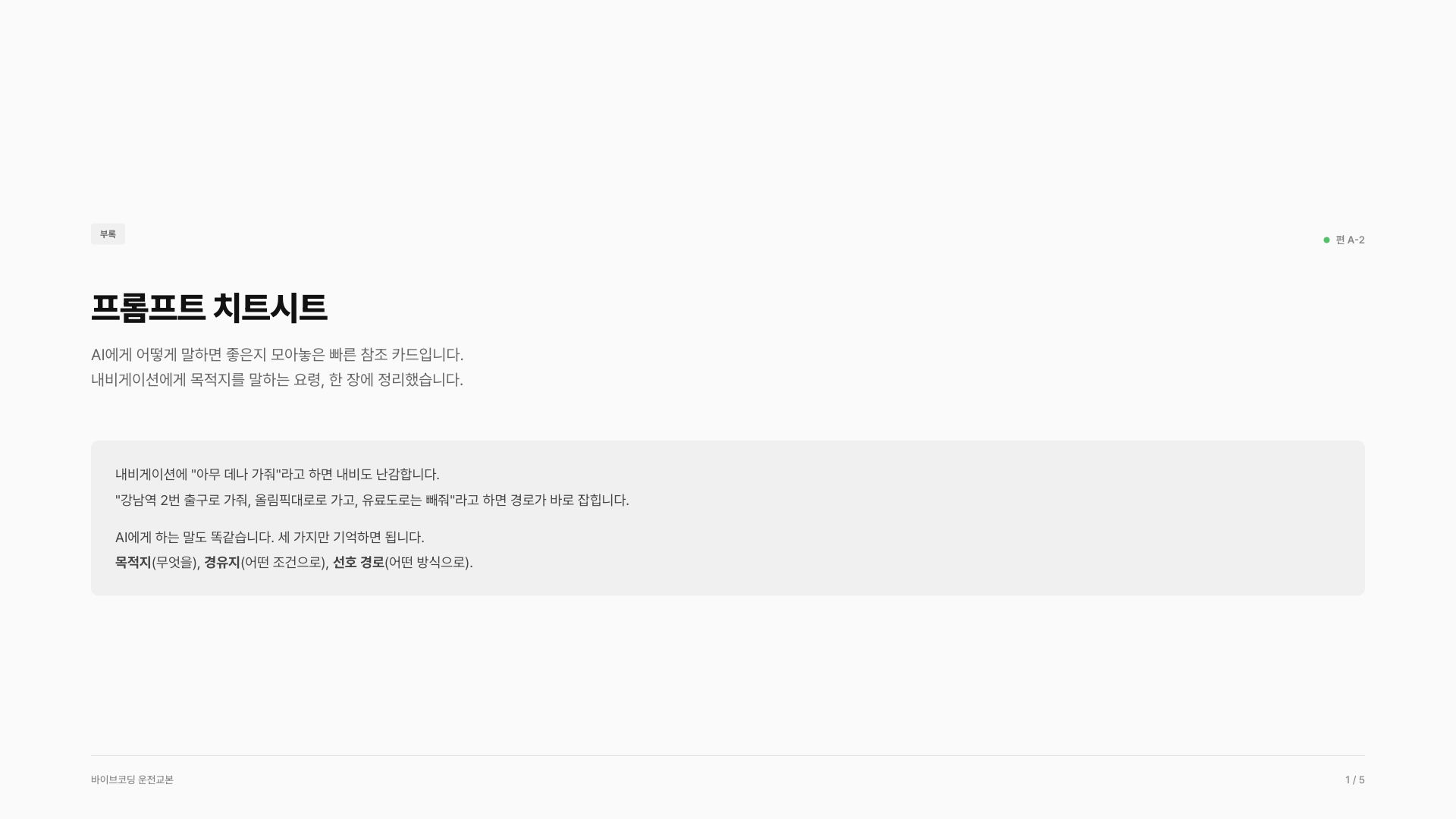
Task: Click the phrase 빠른 참조 카드입니다
Action: click(396, 355)
